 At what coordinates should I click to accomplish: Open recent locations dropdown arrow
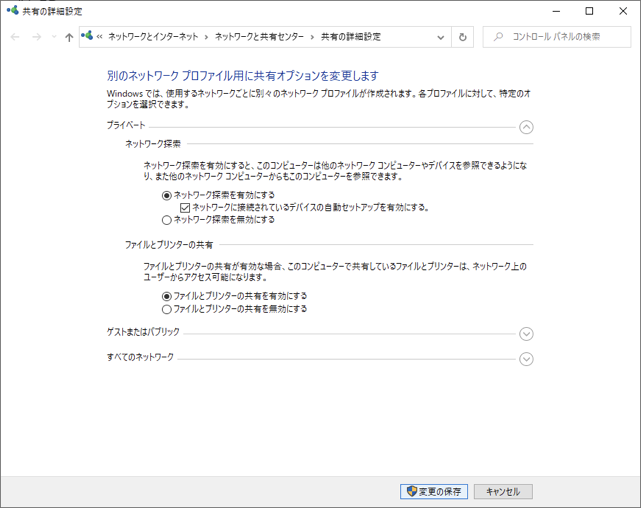tap(54, 37)
